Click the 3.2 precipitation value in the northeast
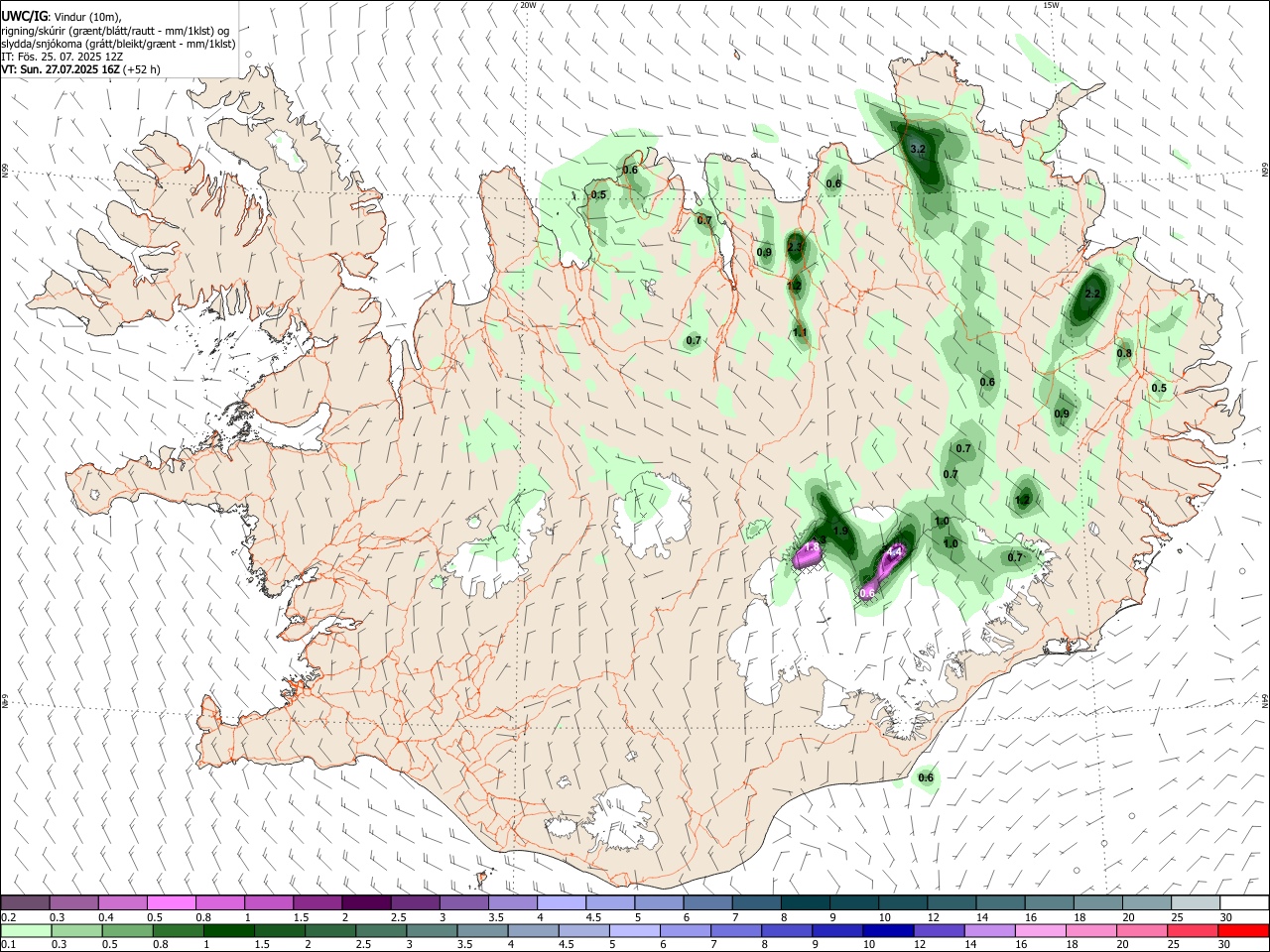Screen dimensions: 1270x952 click(x=918, y=149)
